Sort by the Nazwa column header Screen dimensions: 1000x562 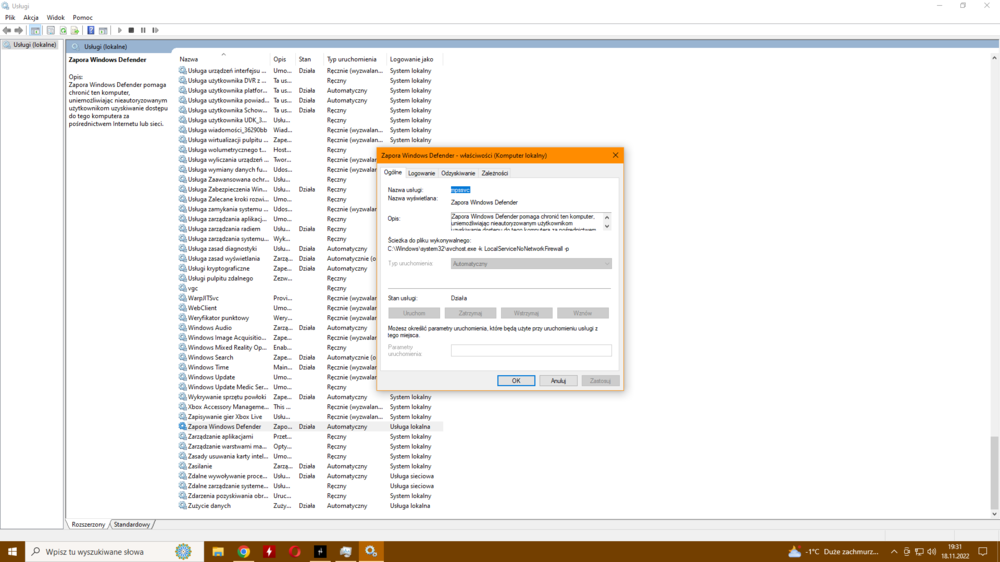click(x=223, y=59)
